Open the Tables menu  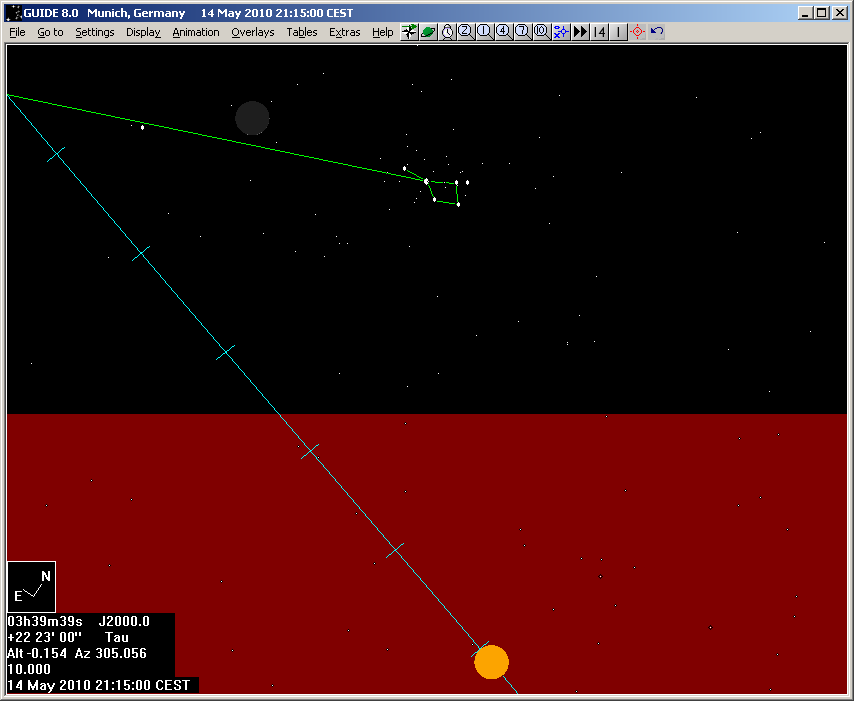301,32
